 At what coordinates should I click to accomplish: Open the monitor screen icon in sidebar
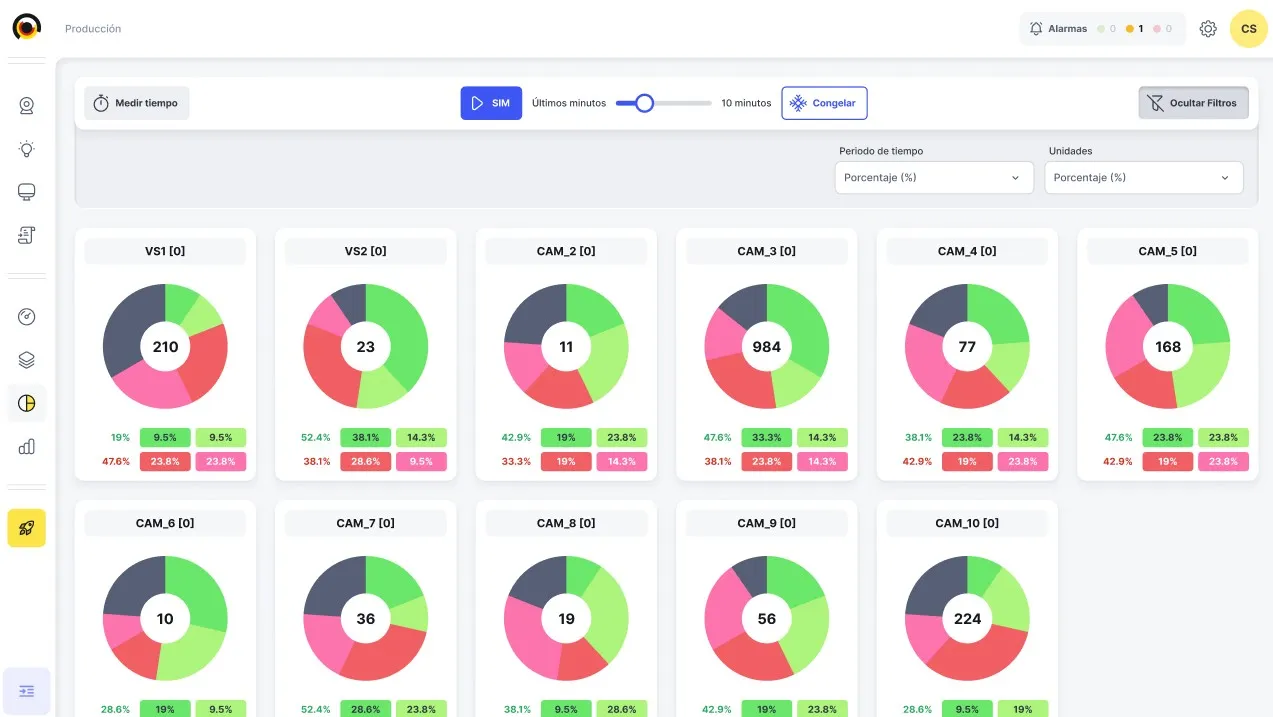(x=27, y=192)
